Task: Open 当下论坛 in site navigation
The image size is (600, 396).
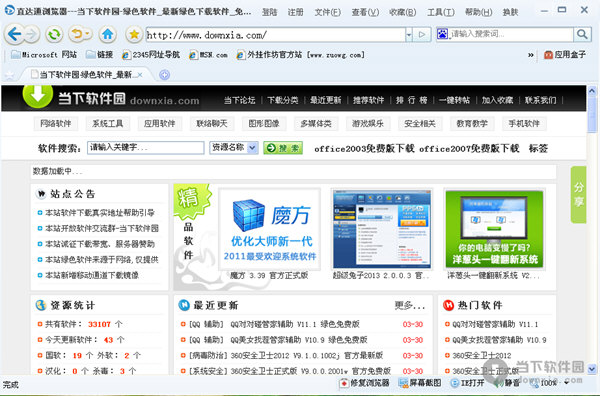Action: pyautogui.click(x=240, y=100)
